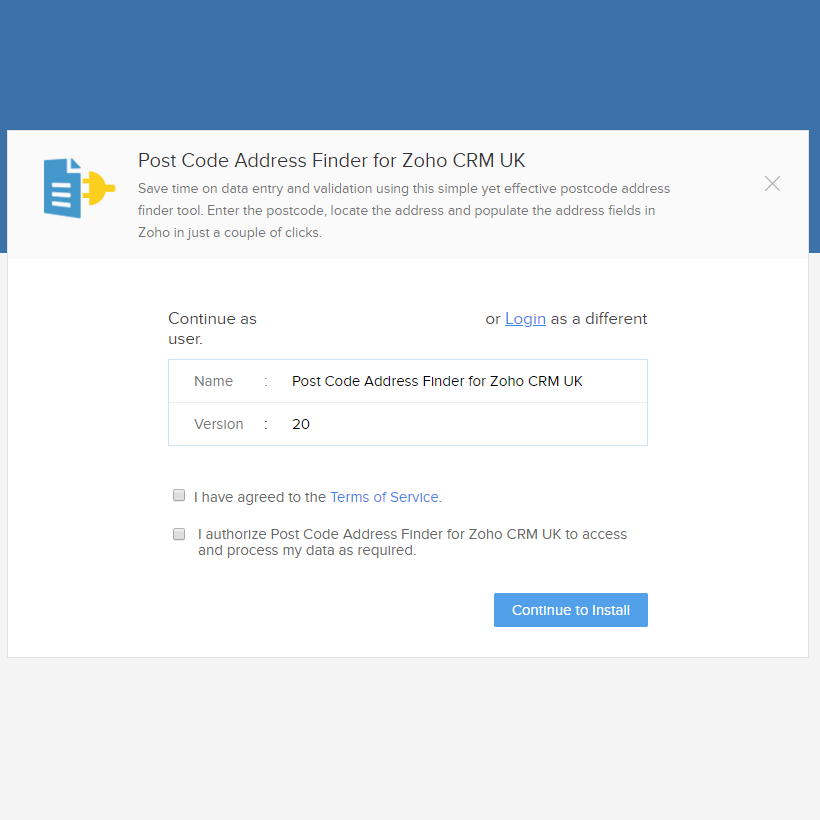Click the 'Continue as' text
Screen dimensions: 820x820
point(212,318)
